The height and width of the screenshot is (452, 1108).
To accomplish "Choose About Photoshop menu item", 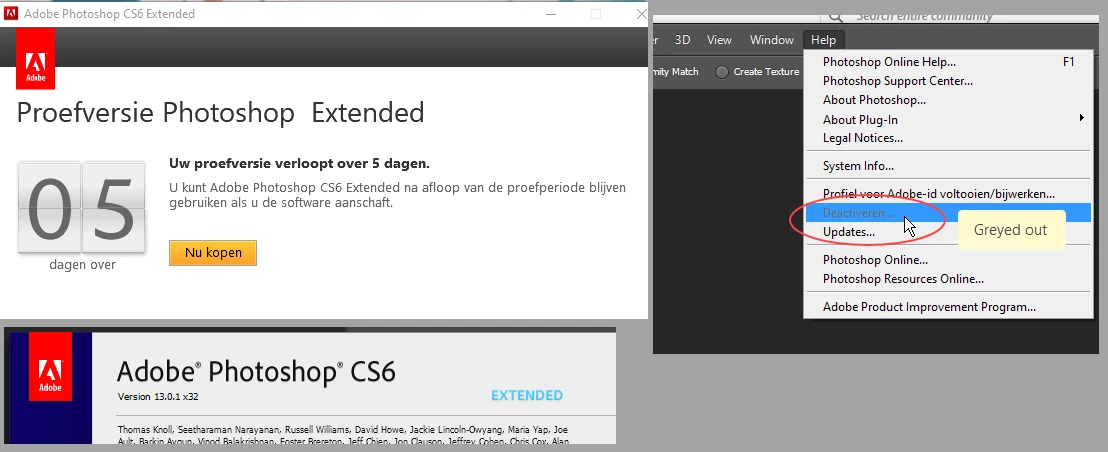I will pyautogui.click(x=948, y=100).
